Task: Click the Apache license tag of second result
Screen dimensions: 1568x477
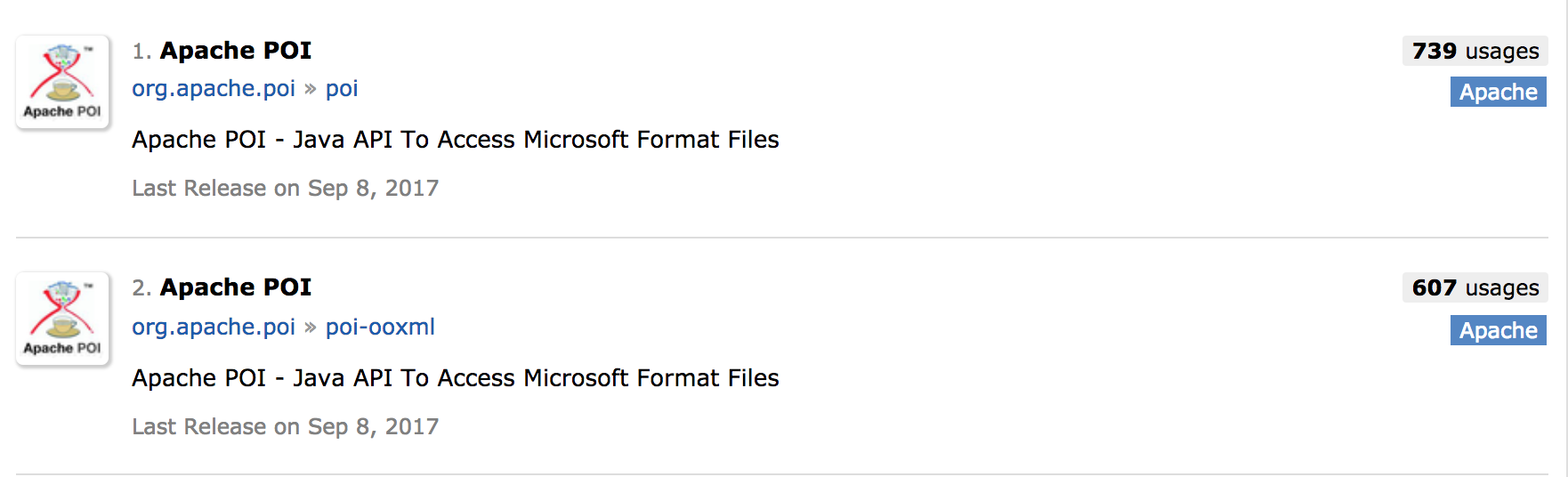Action: [1499, 330]
